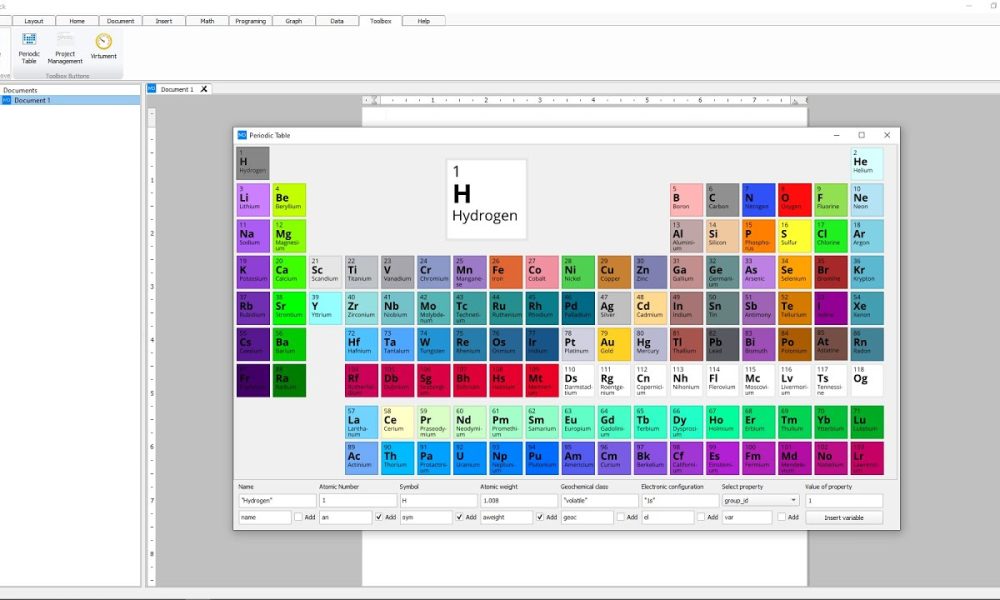Enable the Add checkbox beside el field
Viewport: 1000px width, 600px height.
(x=701, y=517)
